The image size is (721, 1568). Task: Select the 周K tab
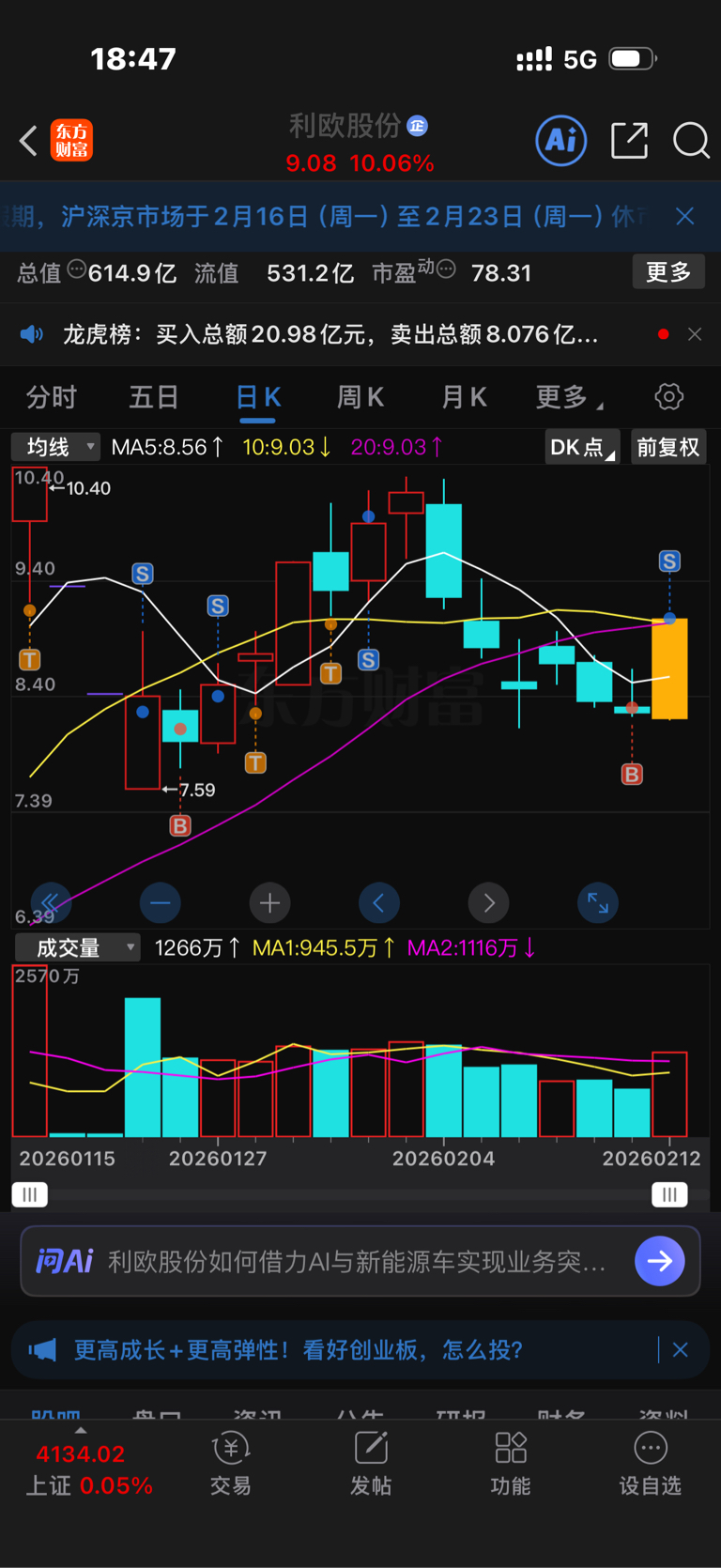tap(360, 397)
